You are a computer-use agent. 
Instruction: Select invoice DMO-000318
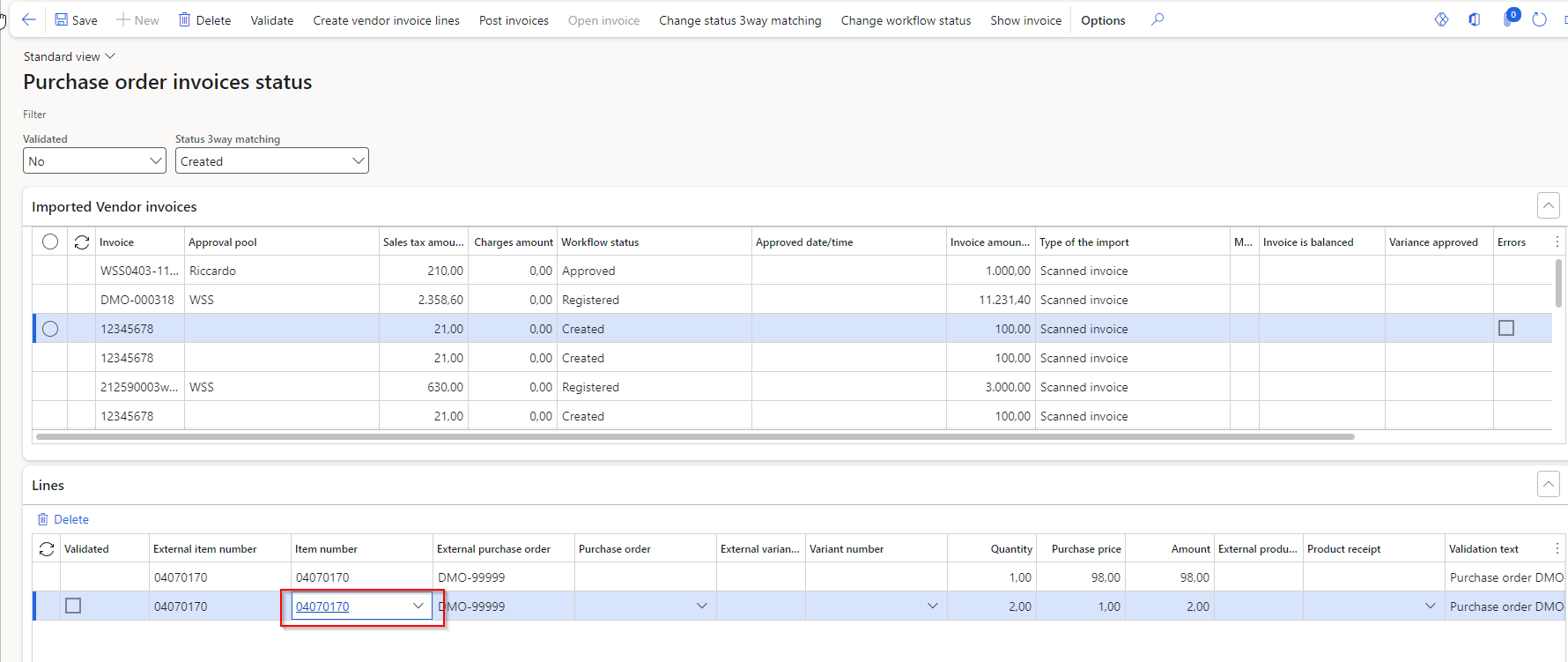pyautogui.click(x=137, y=300)
